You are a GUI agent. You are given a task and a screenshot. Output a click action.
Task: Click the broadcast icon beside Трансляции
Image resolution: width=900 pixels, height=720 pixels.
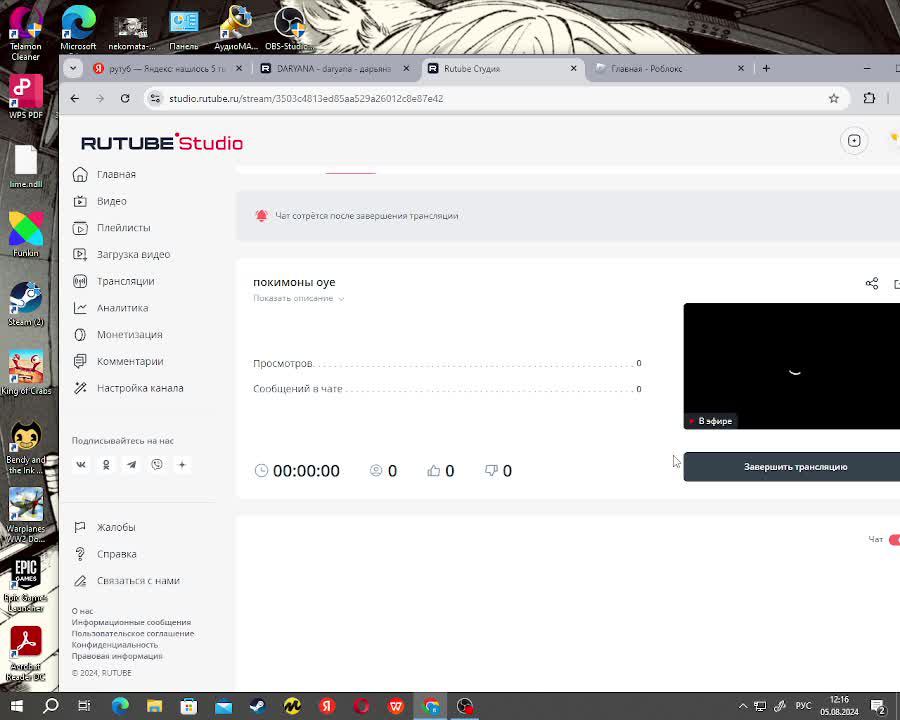tap(80, 281)
